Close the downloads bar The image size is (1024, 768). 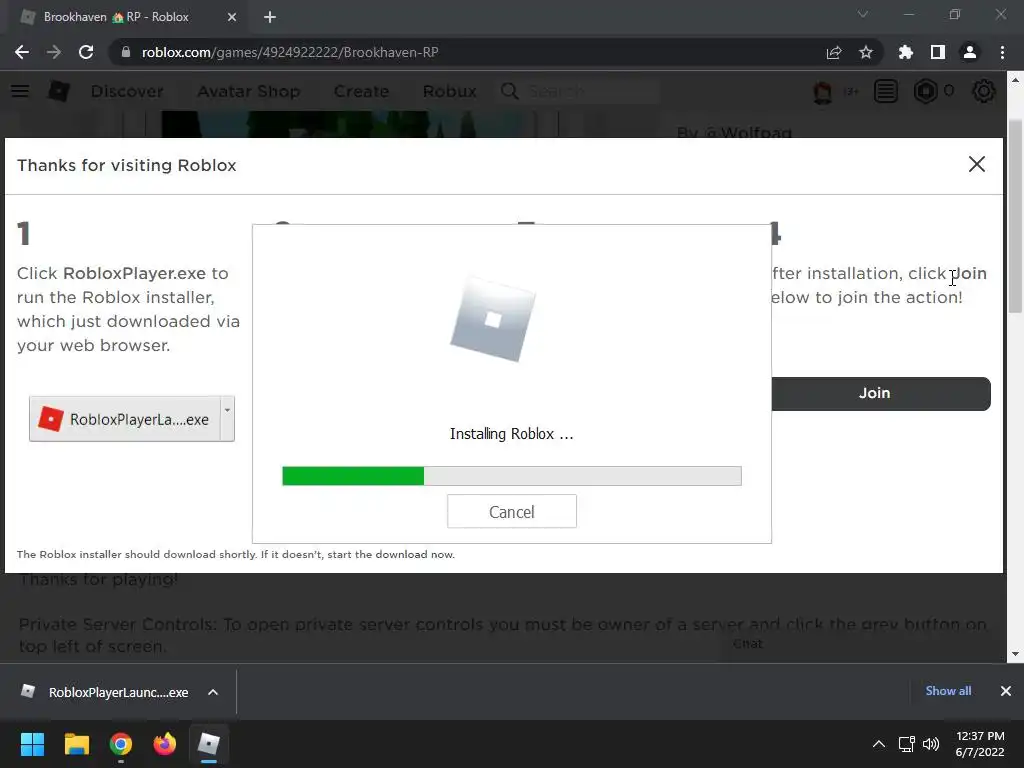tap(1006, 691)
